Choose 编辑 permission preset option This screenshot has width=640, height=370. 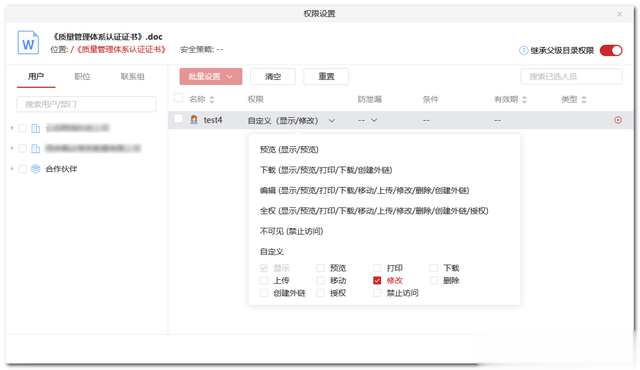[x=364, y=191]
